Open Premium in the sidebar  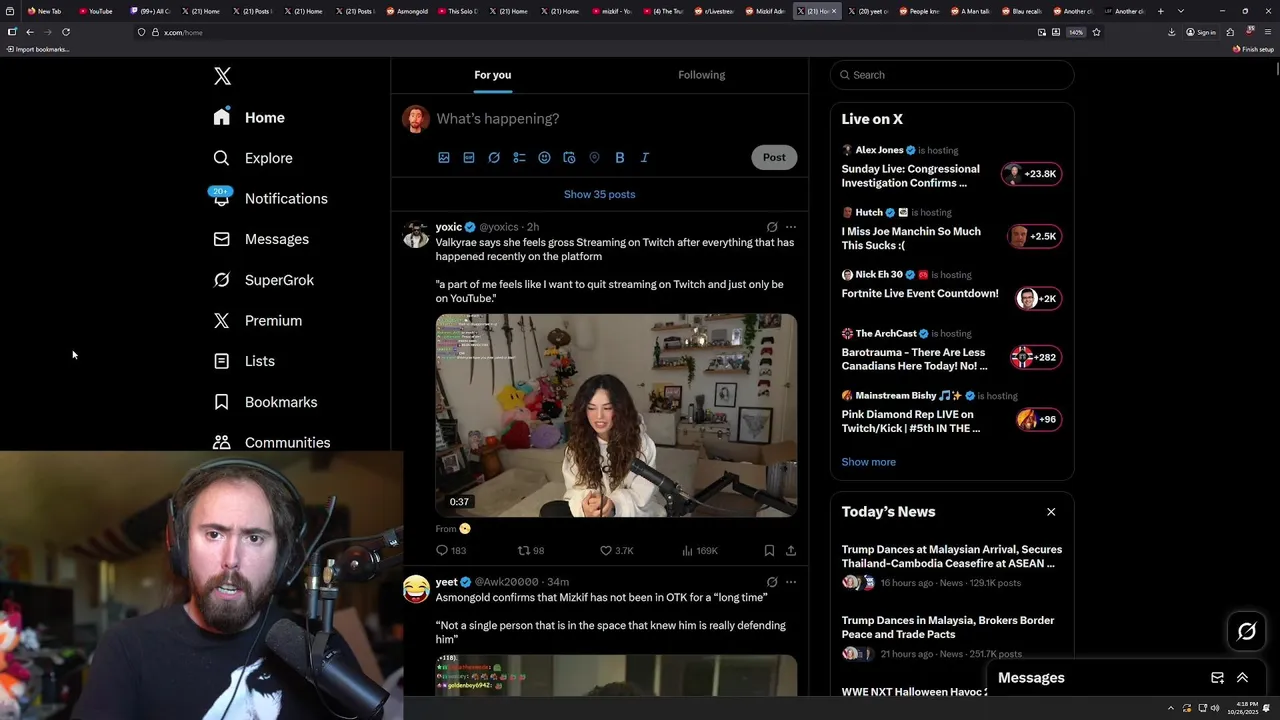[257, 321]
